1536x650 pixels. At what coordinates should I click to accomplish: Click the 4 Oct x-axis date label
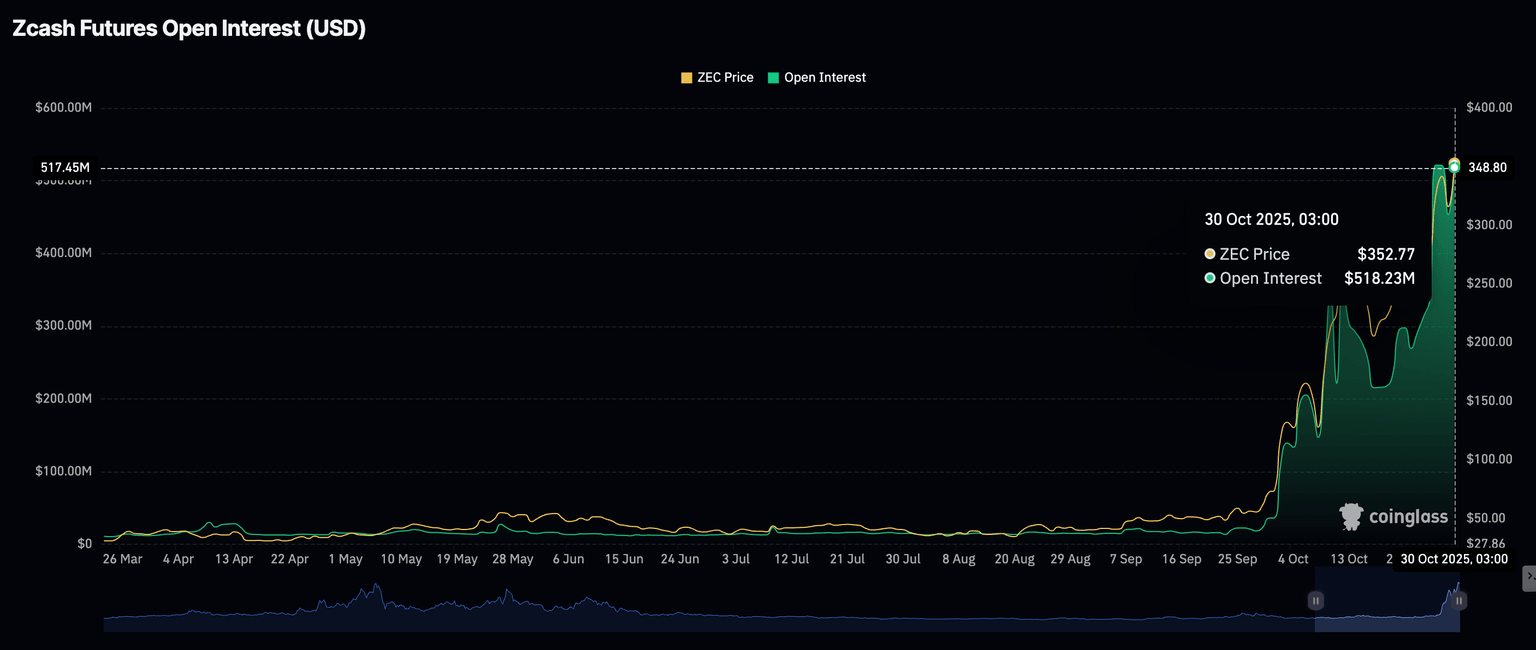click(1291, 559)
